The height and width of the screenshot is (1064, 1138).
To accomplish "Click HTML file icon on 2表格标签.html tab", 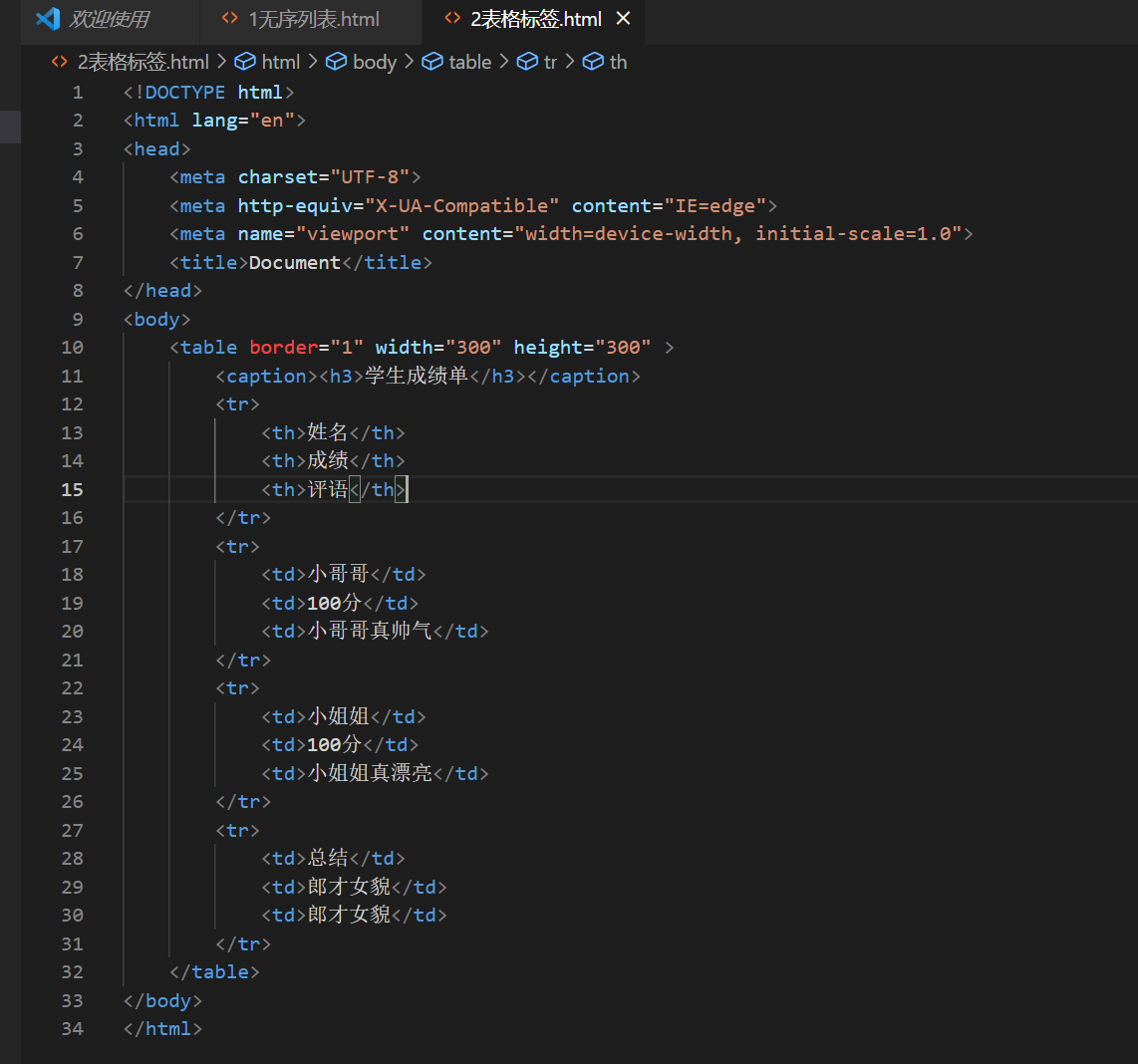I will pos(452,18).
